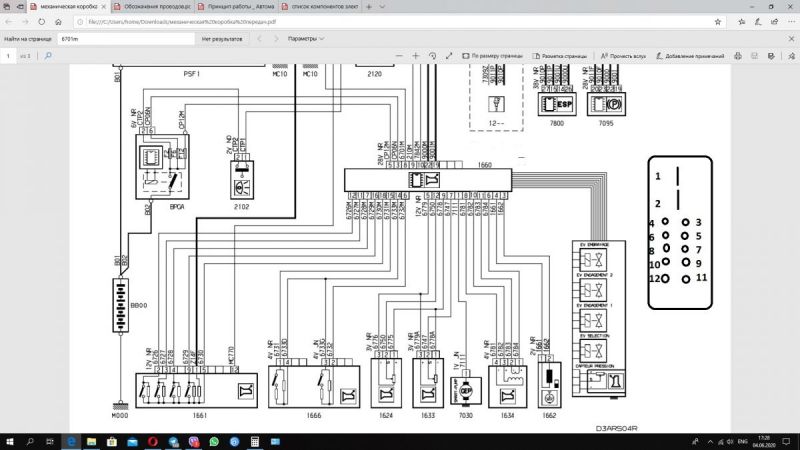Image resolution: width=800 pixels, height=450 pixels.
Task: Open the Разметка страницы layout option
Action: click(560, 56)
